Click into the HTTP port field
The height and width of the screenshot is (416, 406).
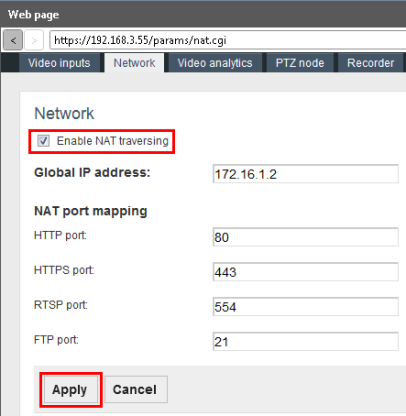click(305, 237)
